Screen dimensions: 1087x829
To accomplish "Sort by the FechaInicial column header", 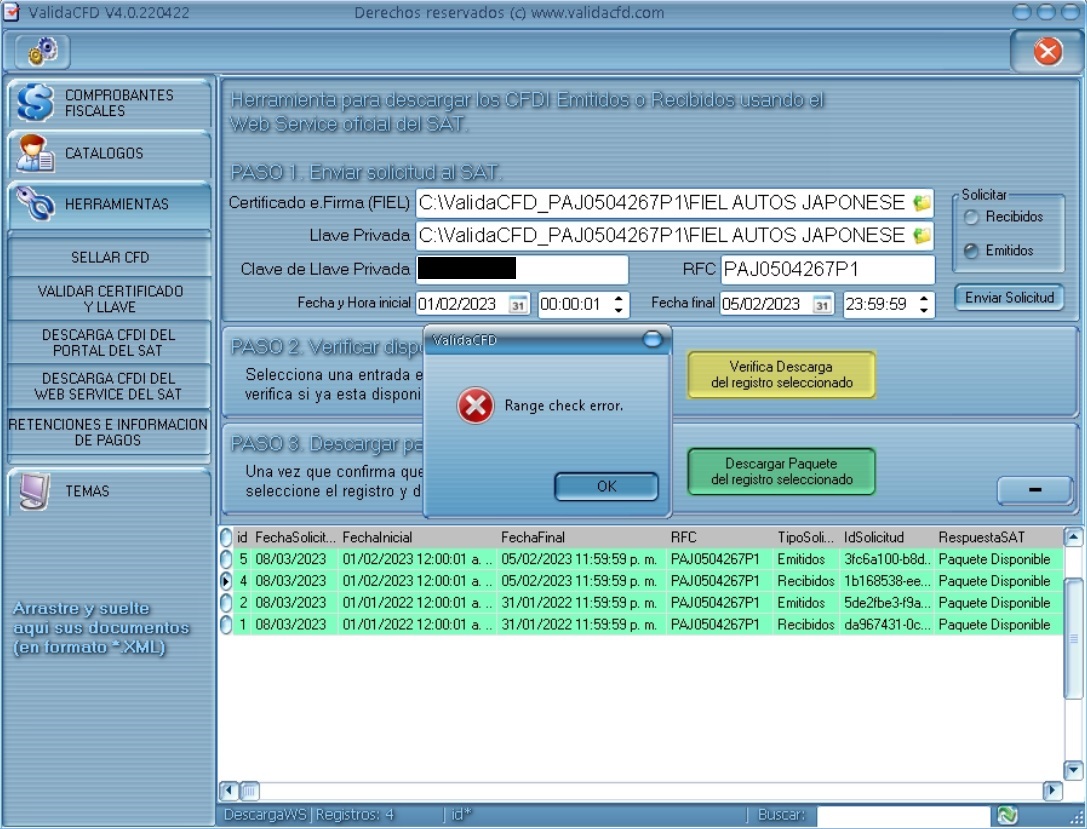I will [x=419, y=537].
